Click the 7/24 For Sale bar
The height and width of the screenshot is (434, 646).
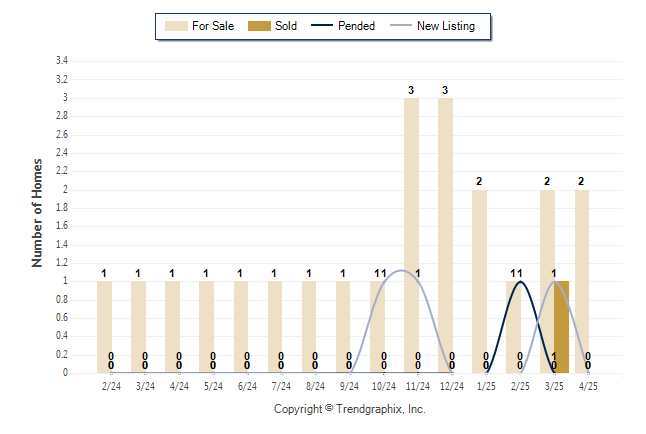point(275,327)
